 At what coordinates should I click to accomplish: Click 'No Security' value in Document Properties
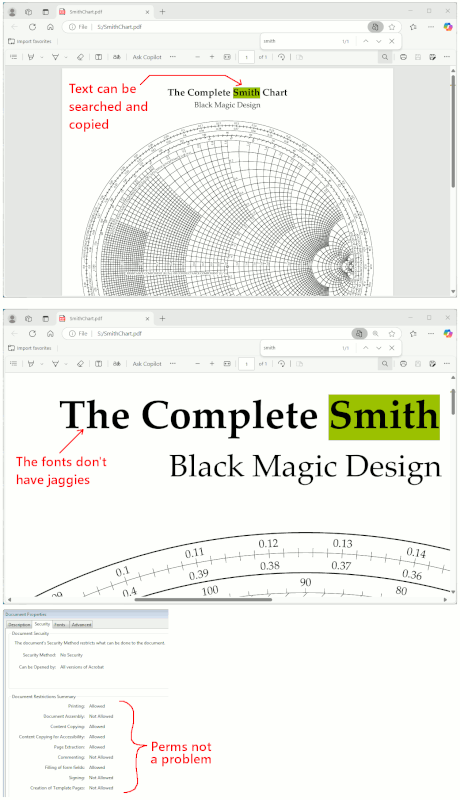pyautogui.click(x=71, y=655)
